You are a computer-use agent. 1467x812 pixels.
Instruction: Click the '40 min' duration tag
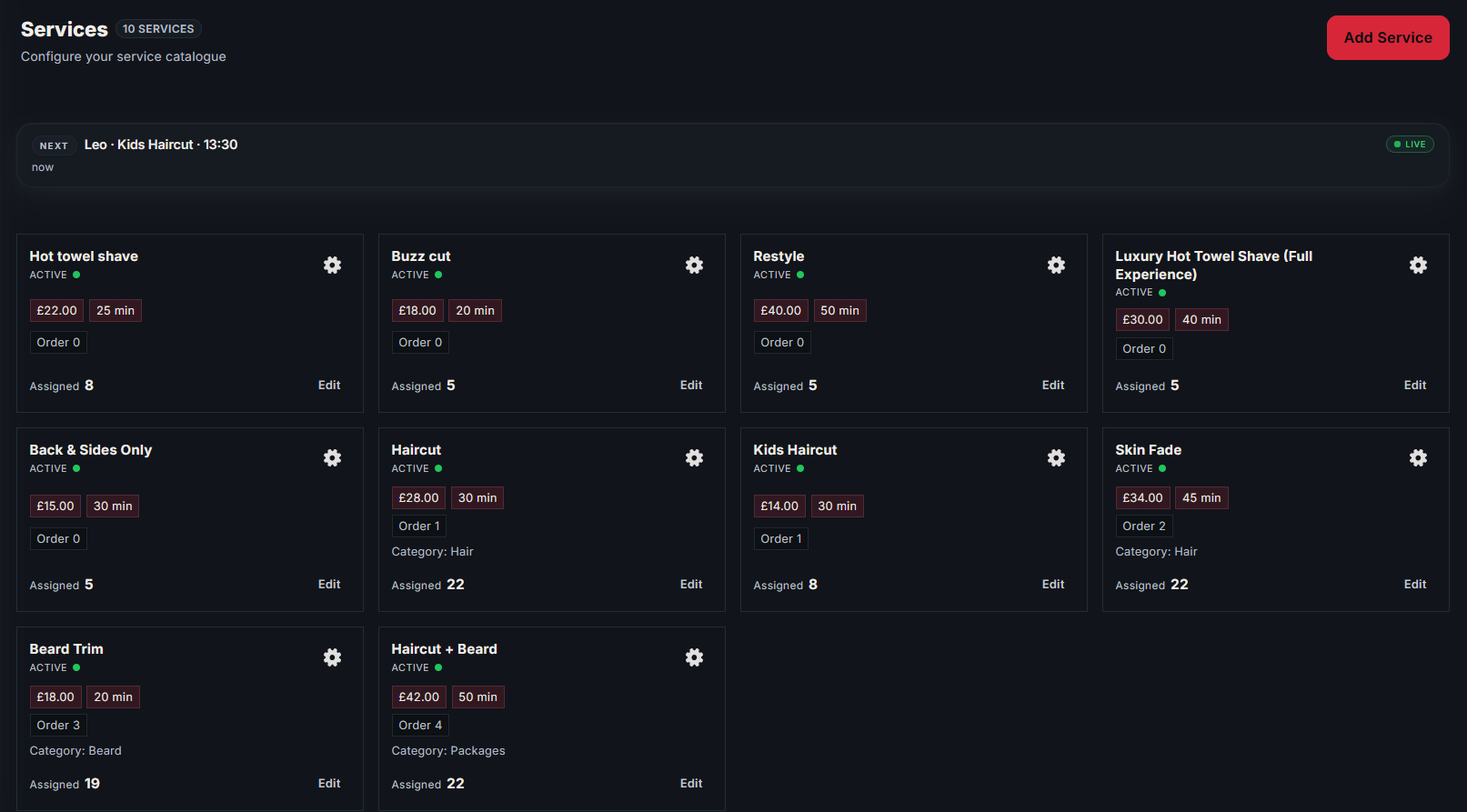[1201, 320]
